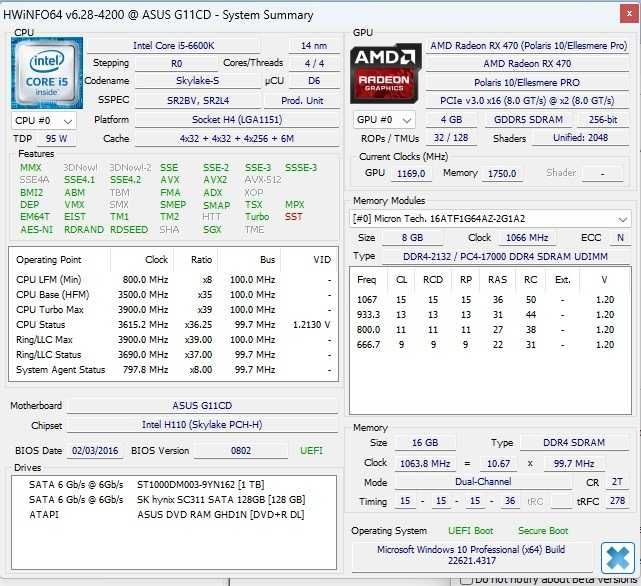Toggle the beta versions notification checkbox

(x=466, y=580)
